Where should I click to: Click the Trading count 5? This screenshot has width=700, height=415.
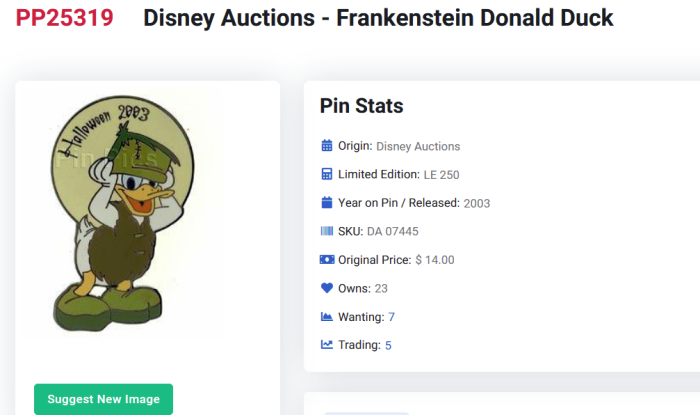(388, 345)
